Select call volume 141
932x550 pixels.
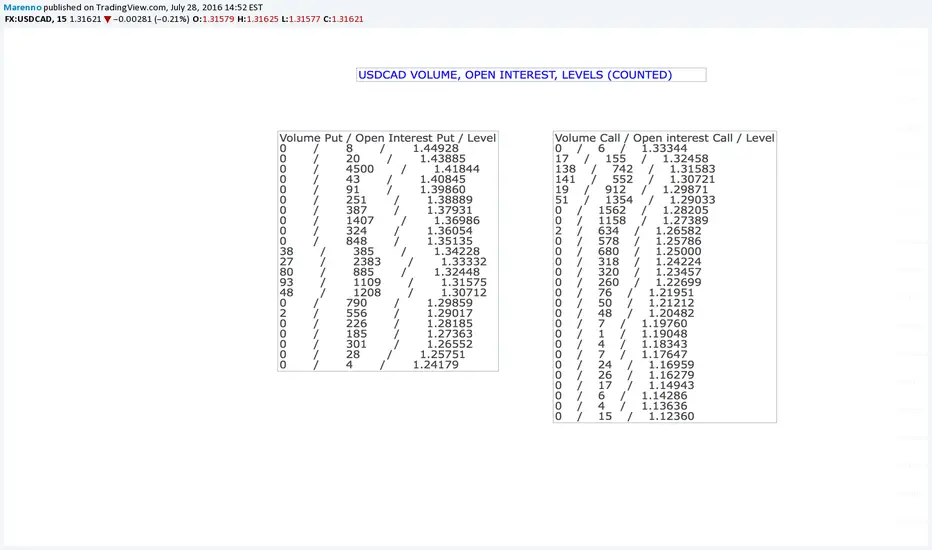pos(565,179)
